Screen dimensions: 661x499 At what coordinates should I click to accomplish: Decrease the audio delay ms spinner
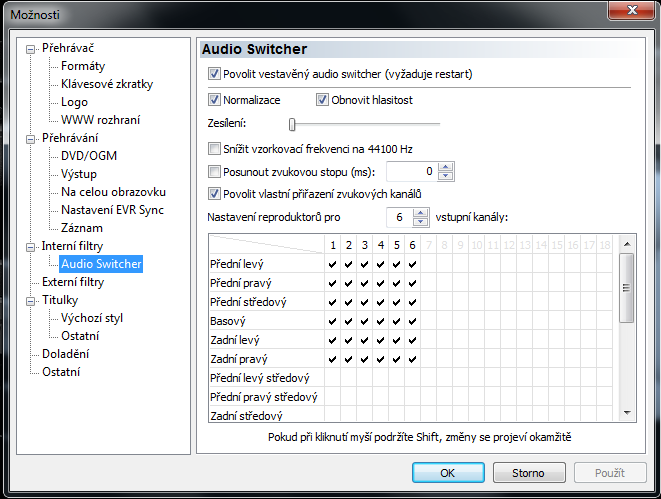[x=446, y=176]
